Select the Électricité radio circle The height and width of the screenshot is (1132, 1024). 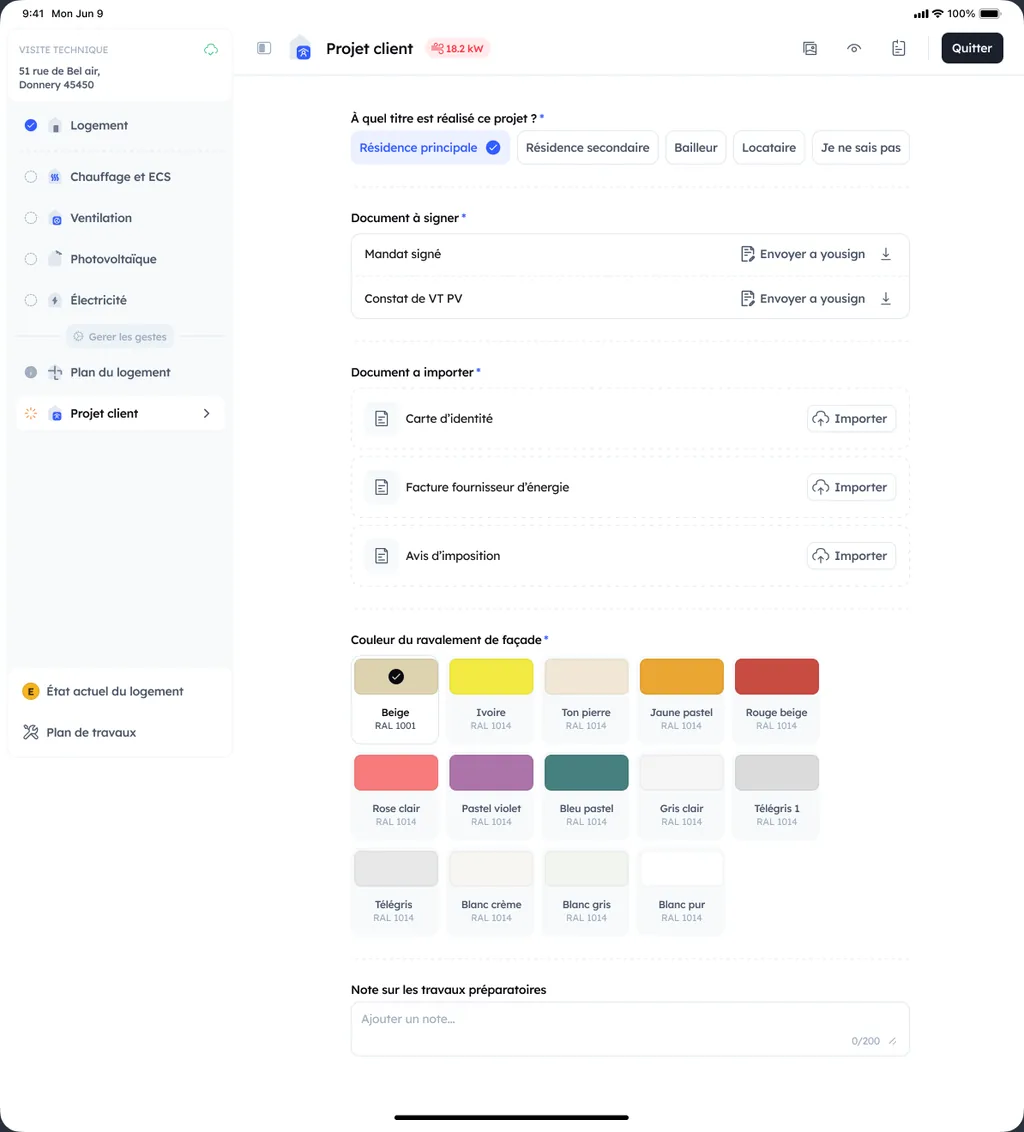(x=30, y=300)
